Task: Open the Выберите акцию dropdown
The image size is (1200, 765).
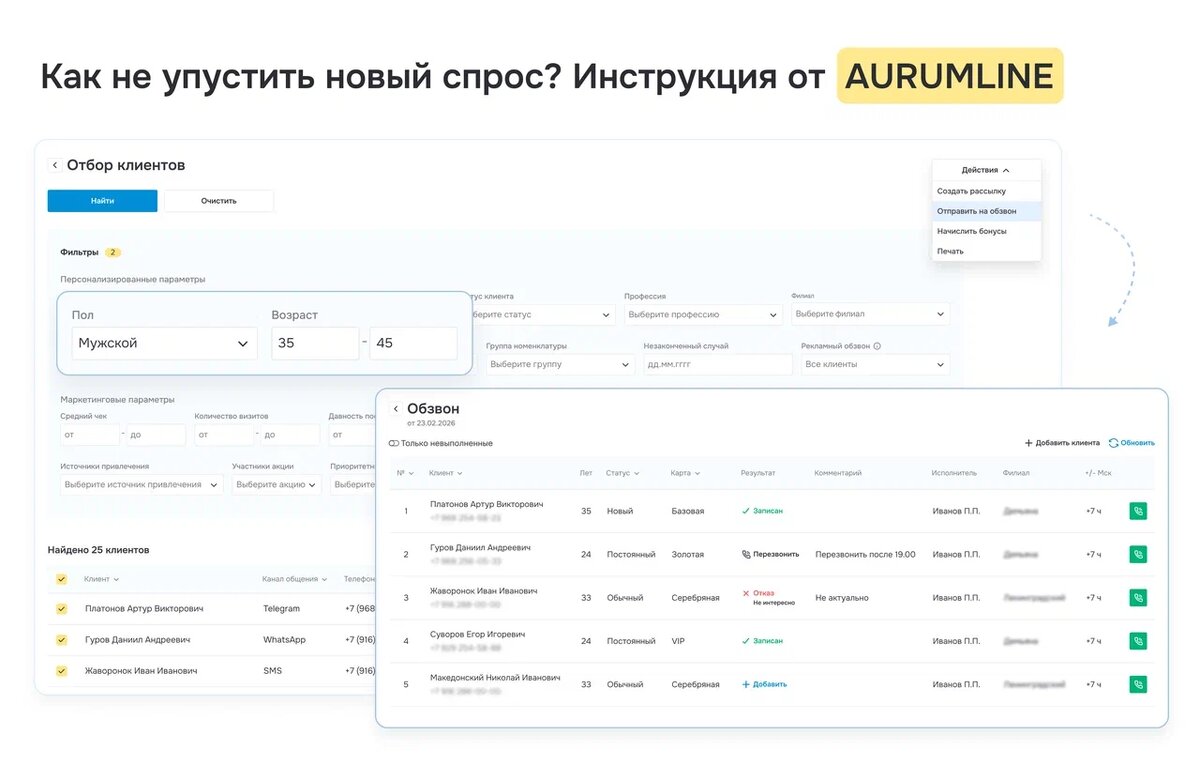Action: [x=277, y=485]
